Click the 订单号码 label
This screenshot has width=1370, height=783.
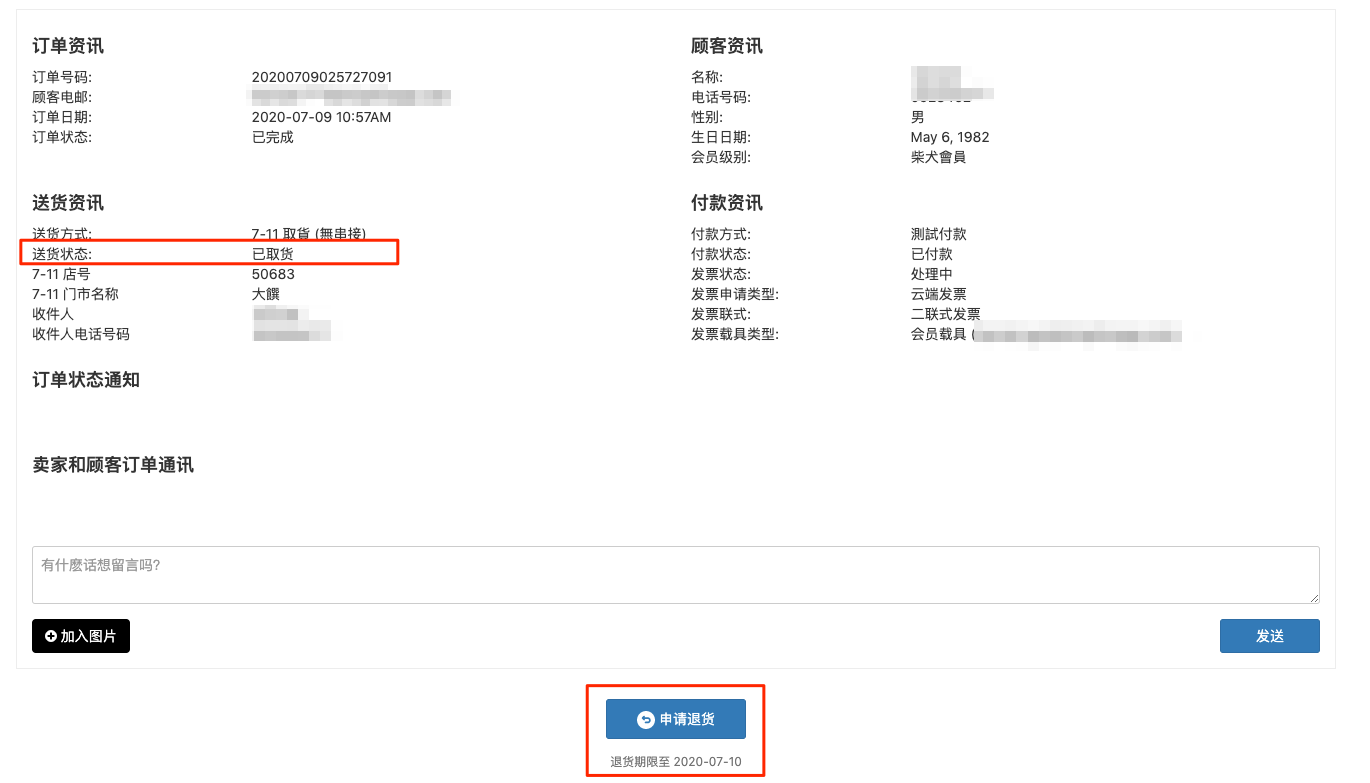[x=62, y=77]
